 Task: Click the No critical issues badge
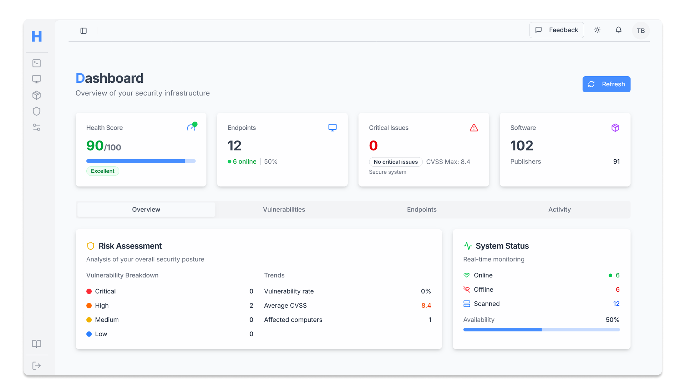(396, 162)
